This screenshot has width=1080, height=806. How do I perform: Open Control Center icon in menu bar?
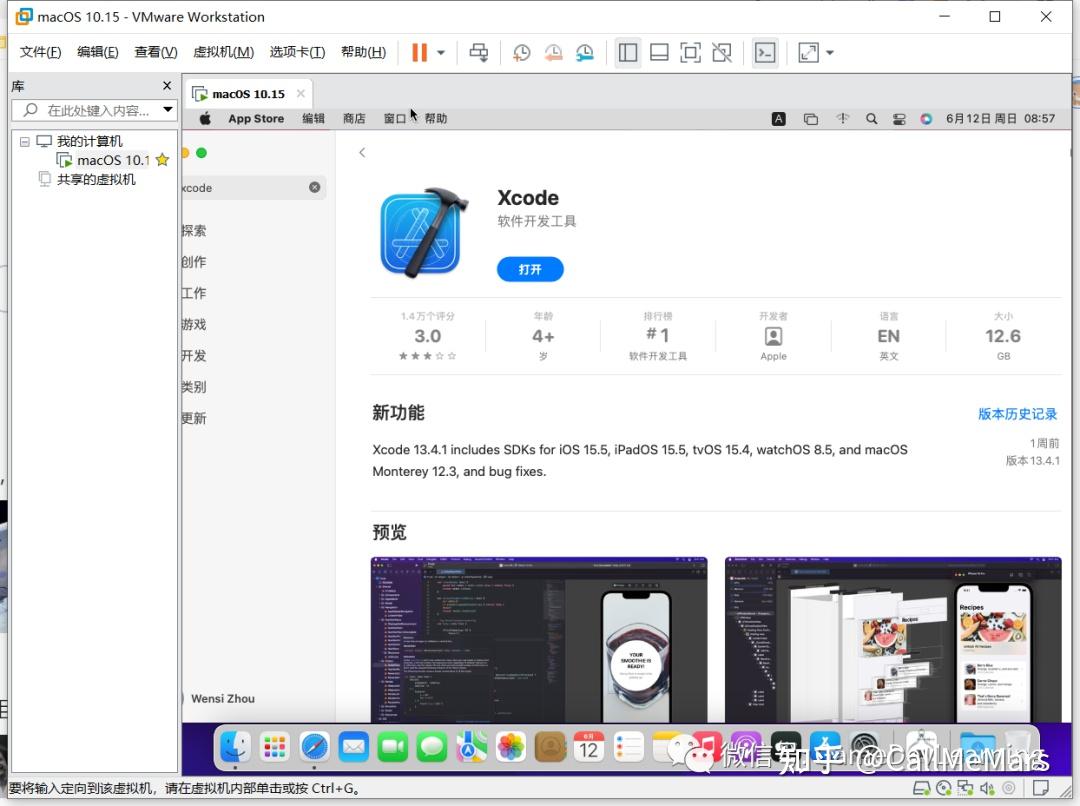[899, 118]
